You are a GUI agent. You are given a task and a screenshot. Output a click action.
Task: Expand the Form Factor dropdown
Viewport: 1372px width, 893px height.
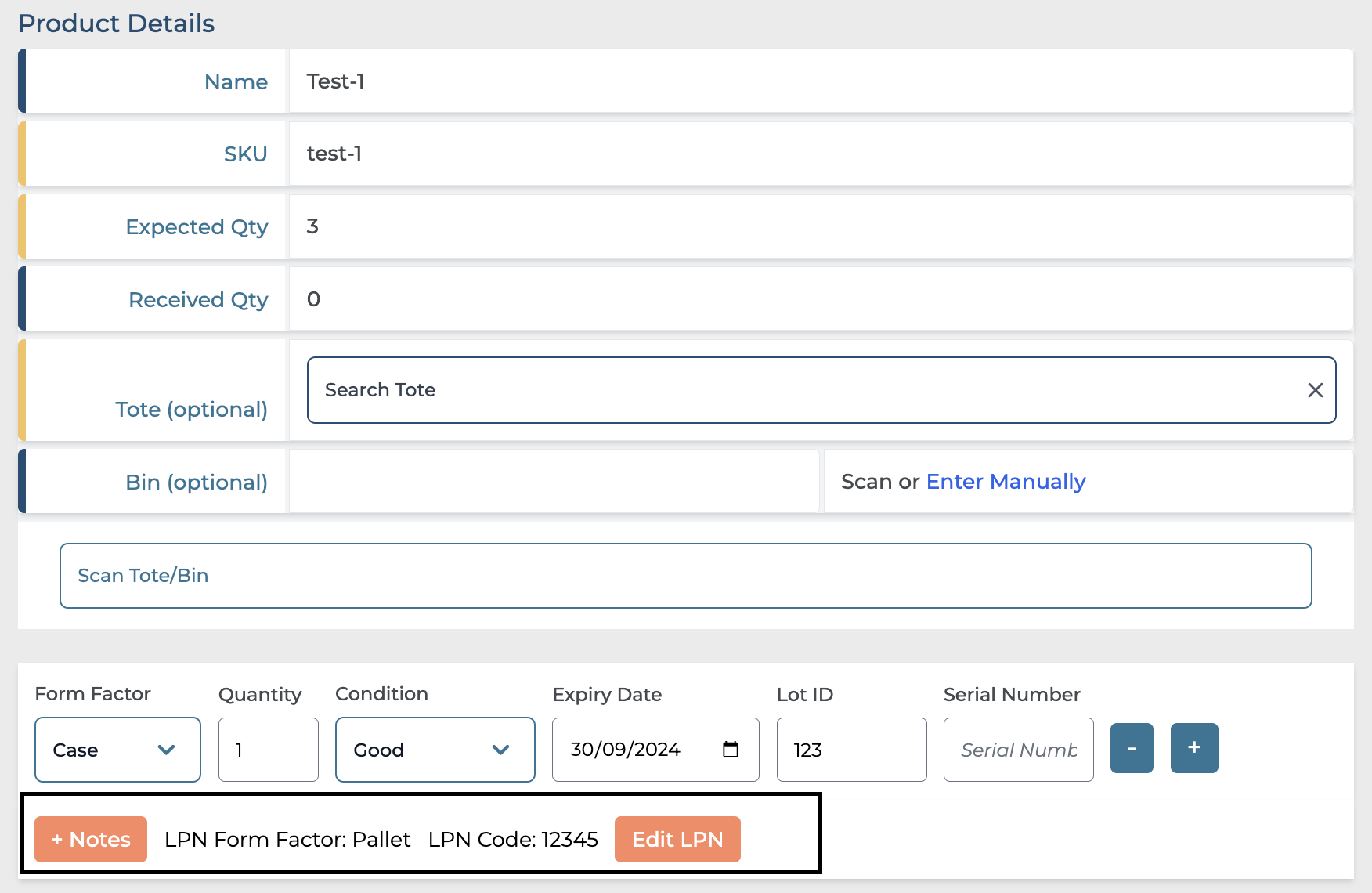(117, 750)
